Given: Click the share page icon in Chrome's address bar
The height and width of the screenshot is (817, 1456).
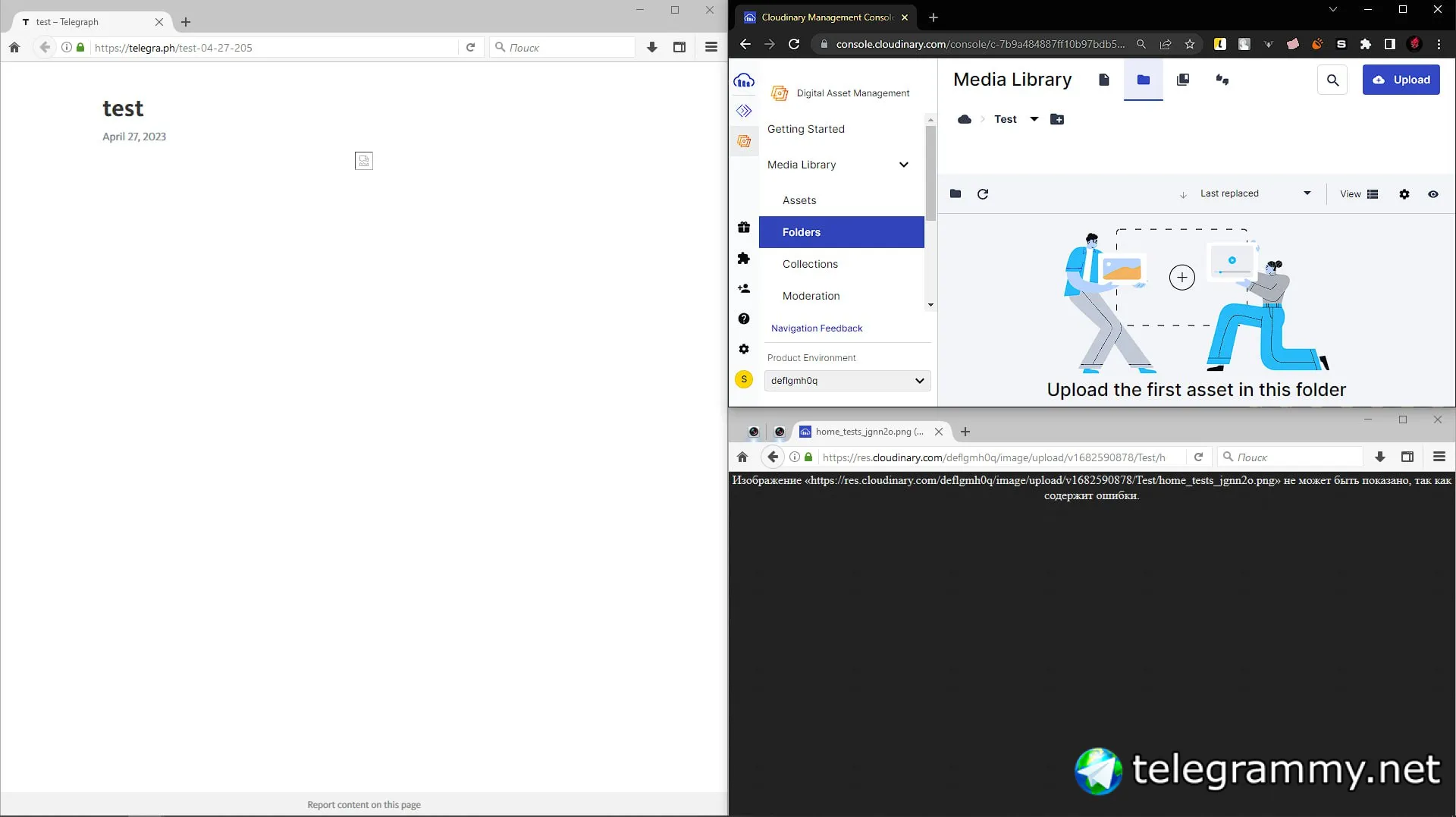Looking at the screenshot, I should pos(1166,44).
